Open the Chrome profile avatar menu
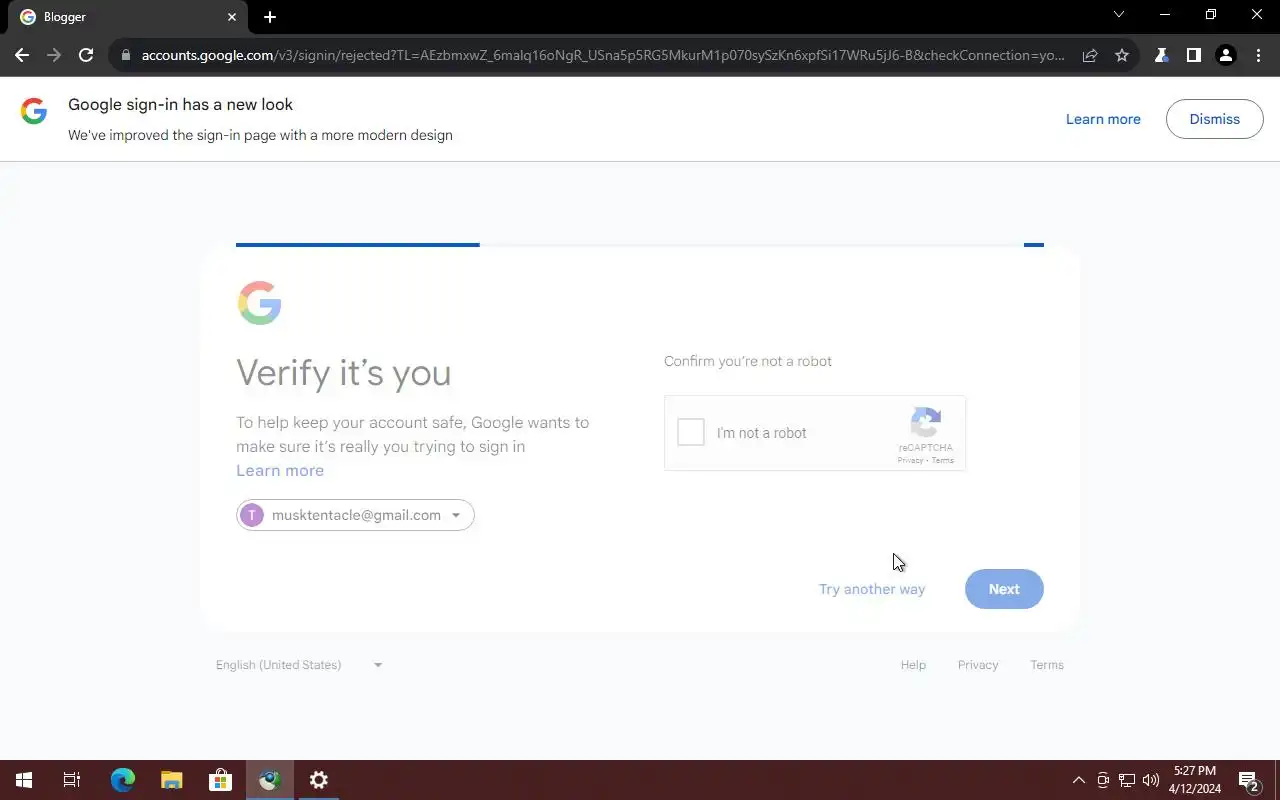Image resolution: width=1280 pixels, height=800 pixels. [x=1225, y=55]
